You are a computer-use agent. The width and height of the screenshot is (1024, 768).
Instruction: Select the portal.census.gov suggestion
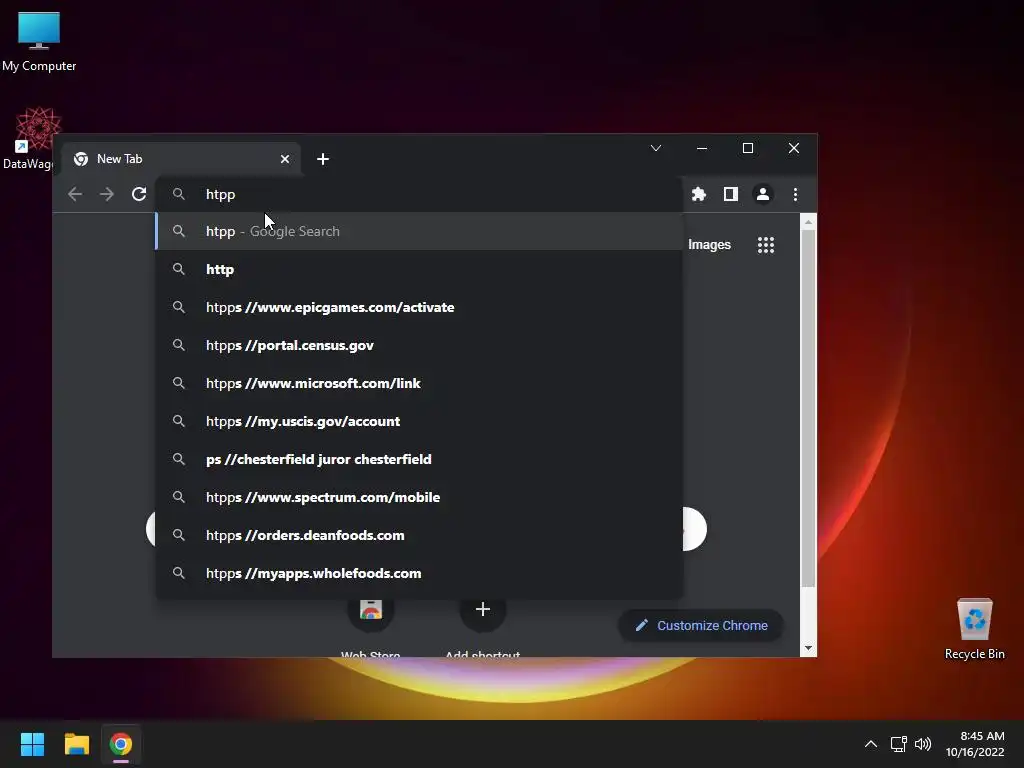(x=419, y=345)
